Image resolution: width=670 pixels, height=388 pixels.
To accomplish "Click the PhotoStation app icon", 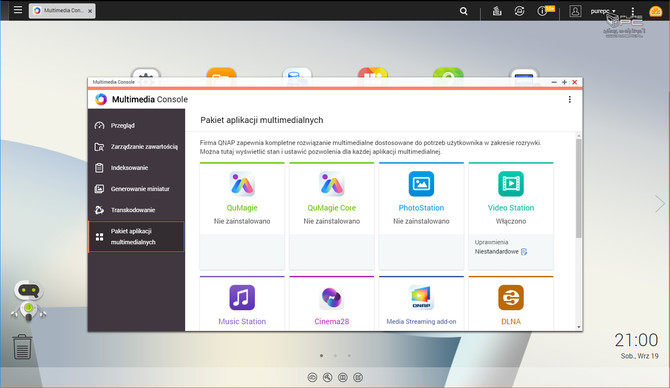I will click(x=421, y=184).
